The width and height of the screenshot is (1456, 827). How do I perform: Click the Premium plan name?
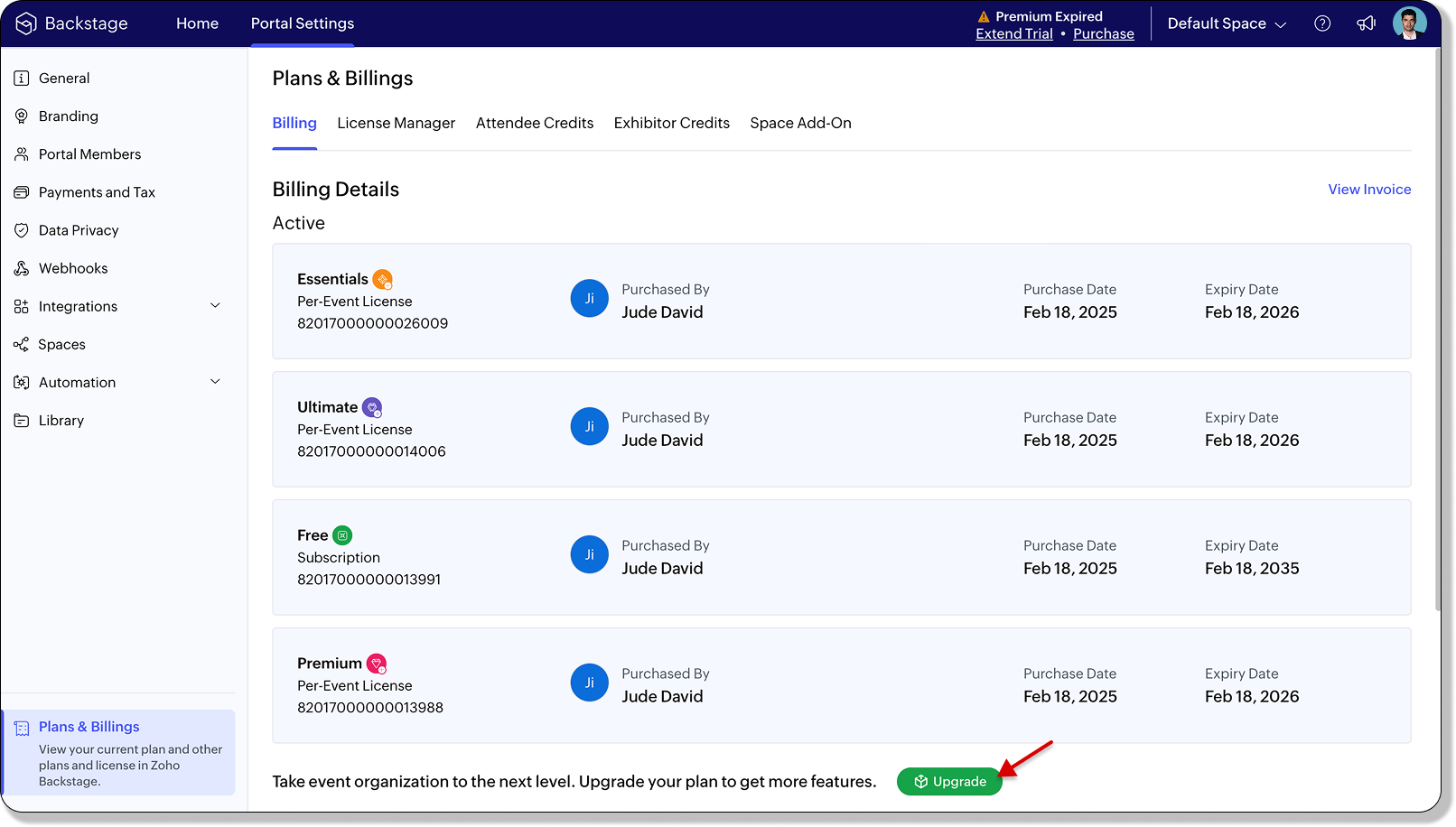(330, 664)
